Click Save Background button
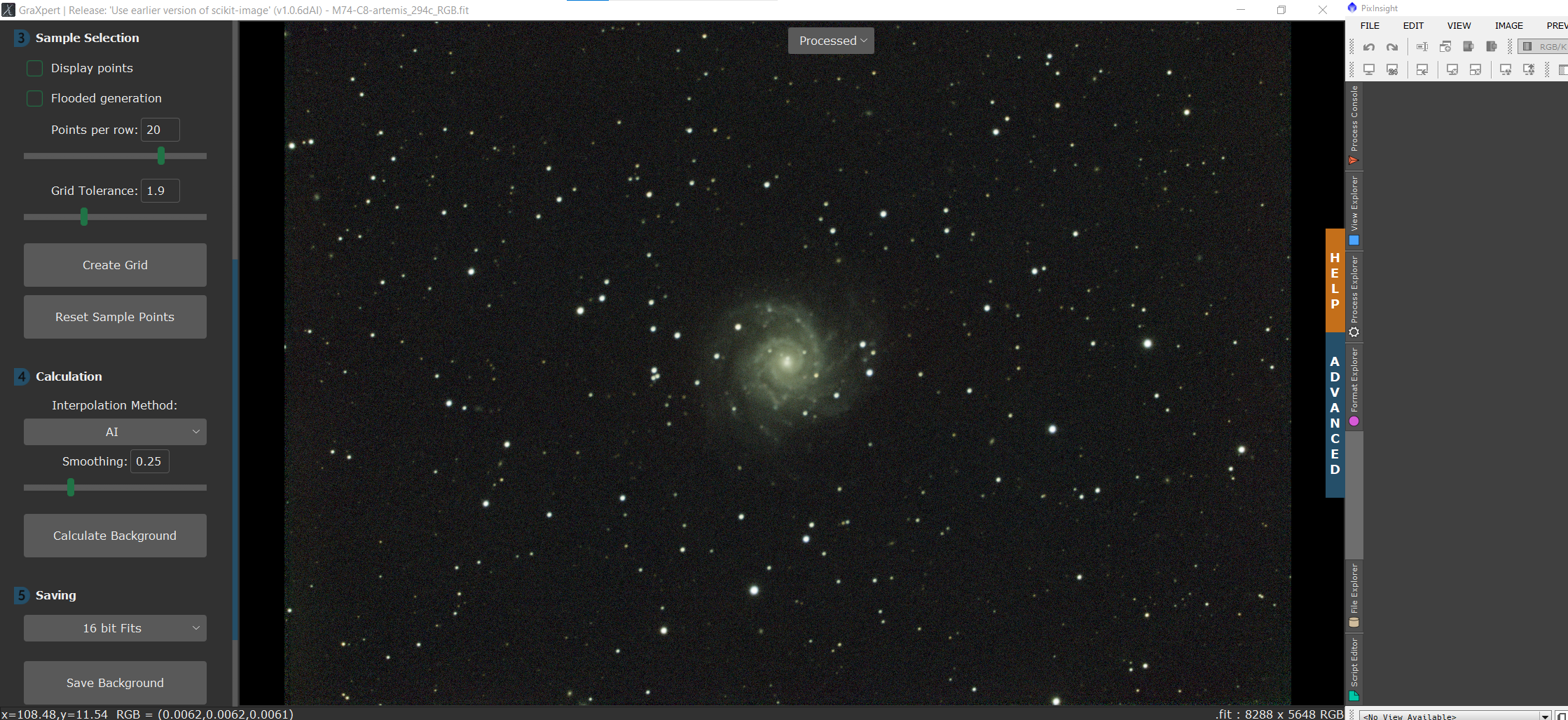Viewport: 1568px width, 720px height. pyautogui.click(x=115, y=683)
